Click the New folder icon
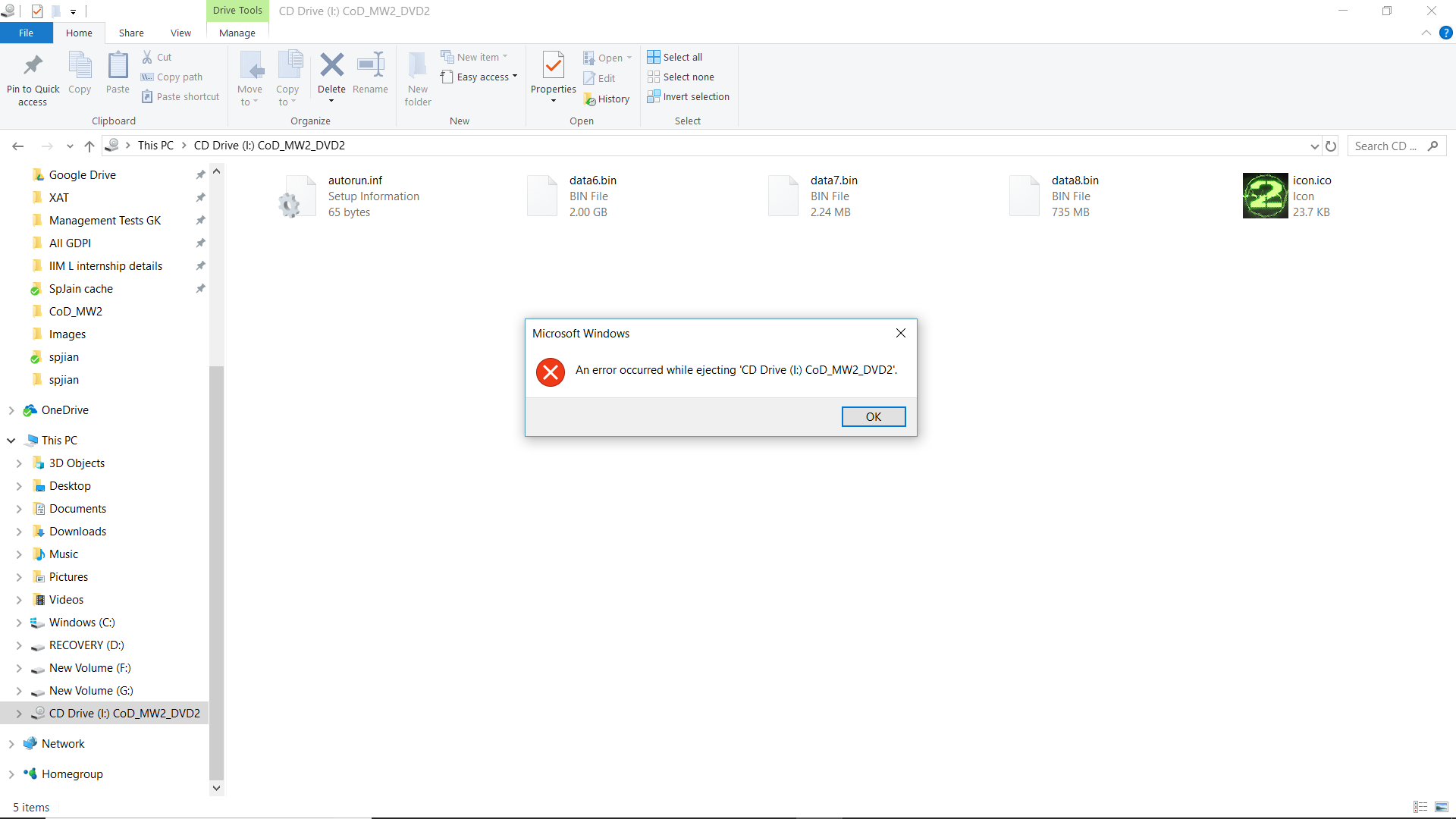1456x819 pixels. (x=418, y=65)
